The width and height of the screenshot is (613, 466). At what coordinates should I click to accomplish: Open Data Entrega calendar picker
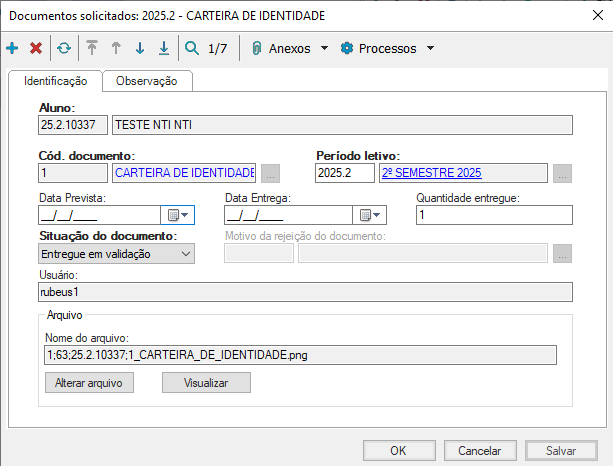(370, 215)
